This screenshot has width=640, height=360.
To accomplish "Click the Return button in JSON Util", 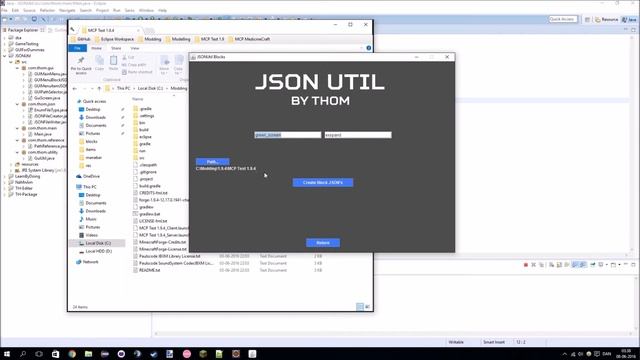I will point(323,243).
